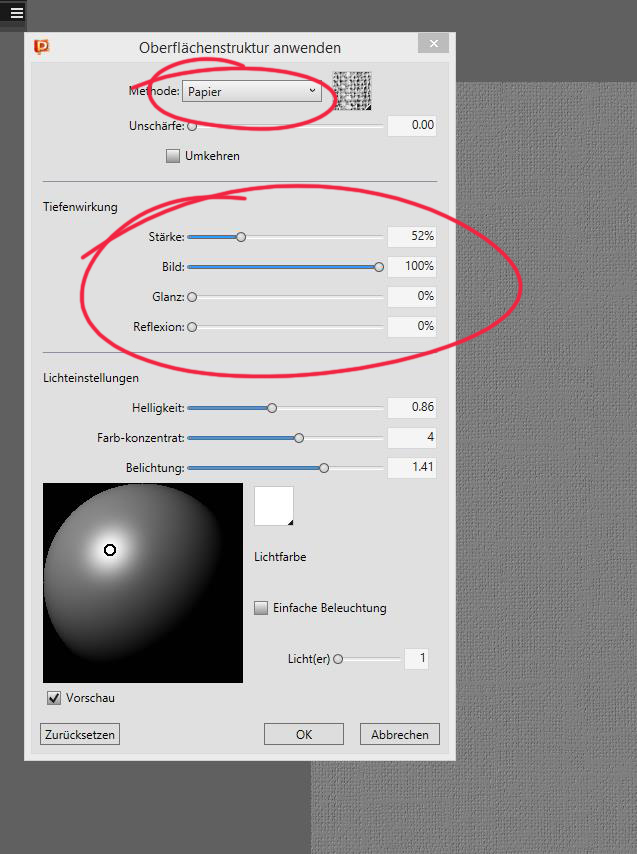Click the Glanz slider handle
Screen dimensions: 637x854
click(x=192, y=297)
